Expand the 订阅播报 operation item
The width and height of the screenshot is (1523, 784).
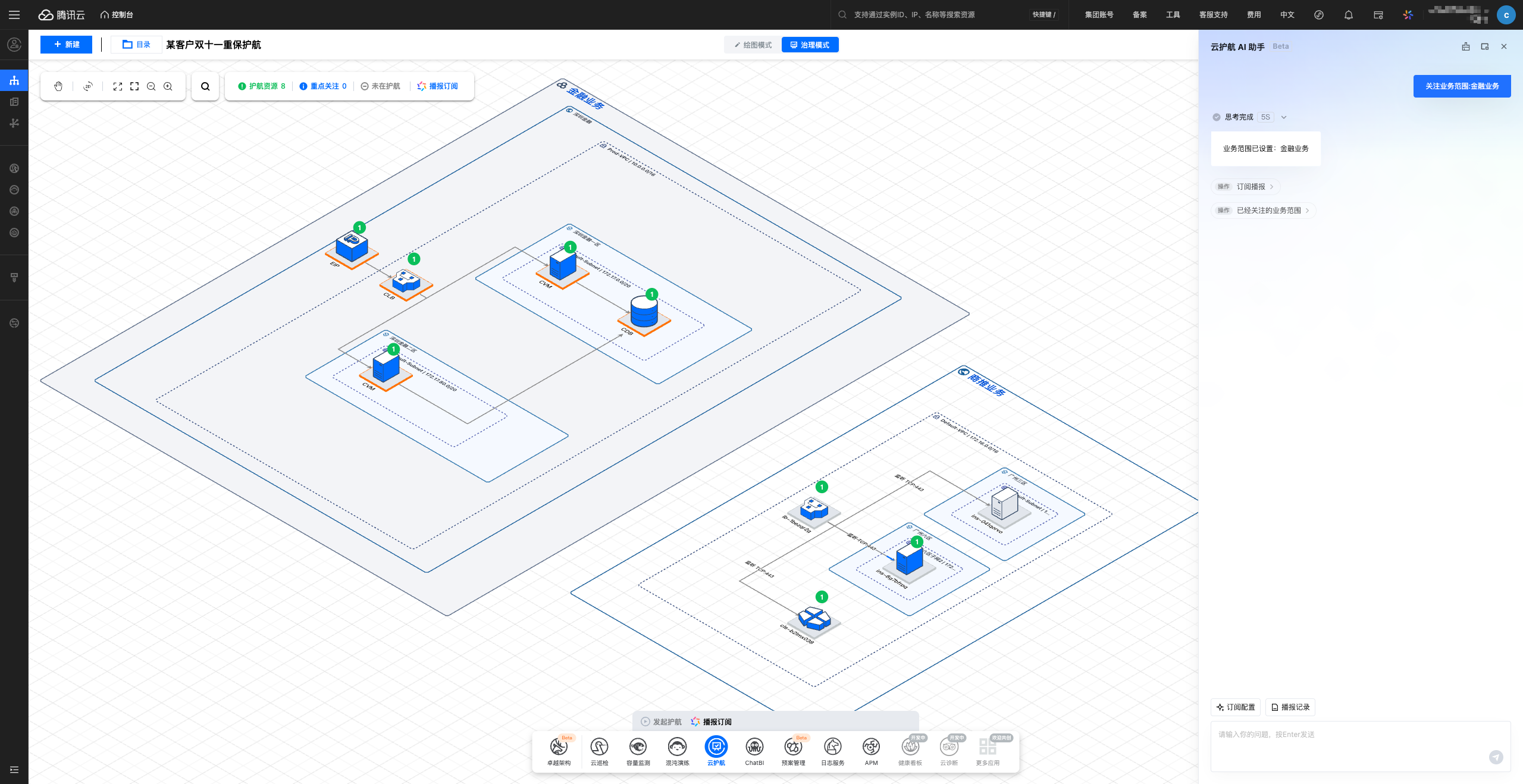tap(1246, 187)
